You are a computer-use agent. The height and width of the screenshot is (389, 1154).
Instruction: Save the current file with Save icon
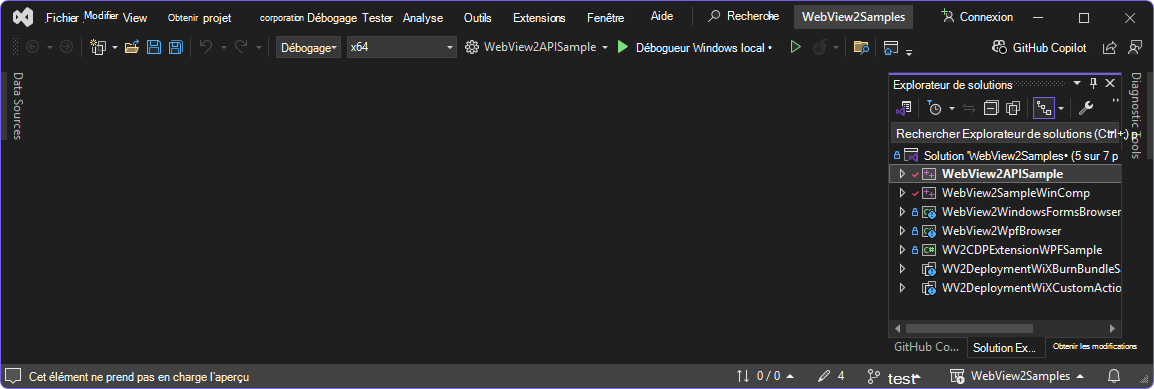tap(154, 48)
